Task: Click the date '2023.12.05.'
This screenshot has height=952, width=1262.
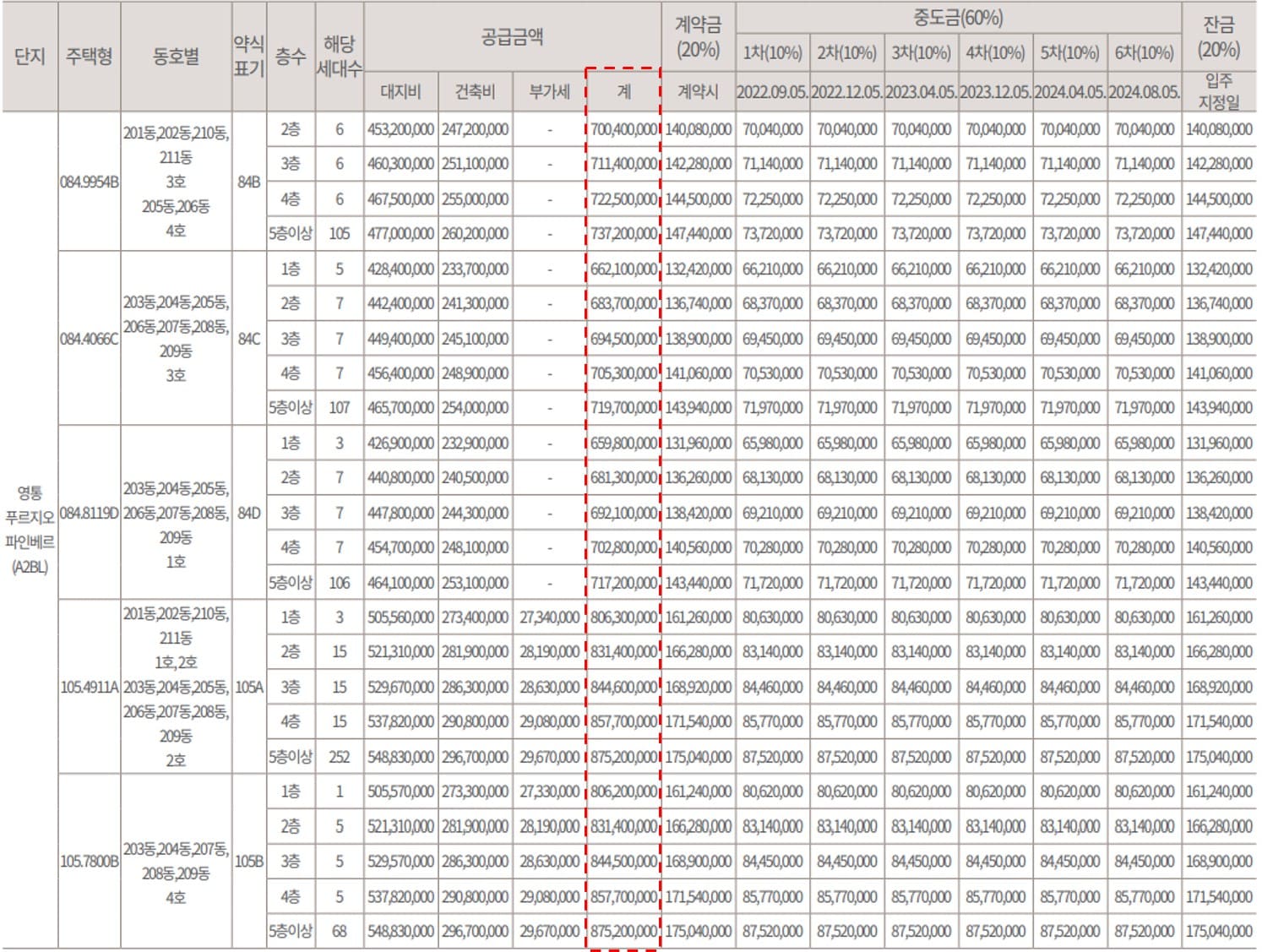Action: coord(995,92)
